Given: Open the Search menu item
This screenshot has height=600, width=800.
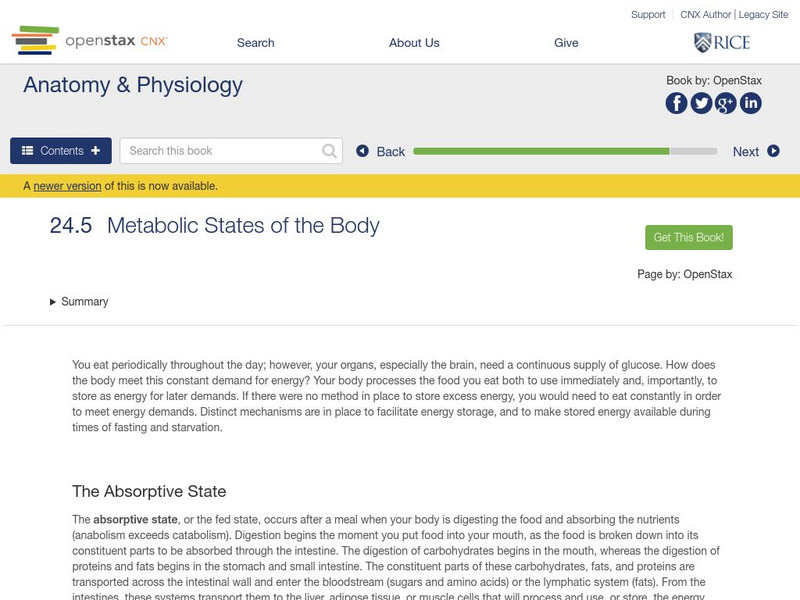Looking at the screenshot, I should click(254, 43).
